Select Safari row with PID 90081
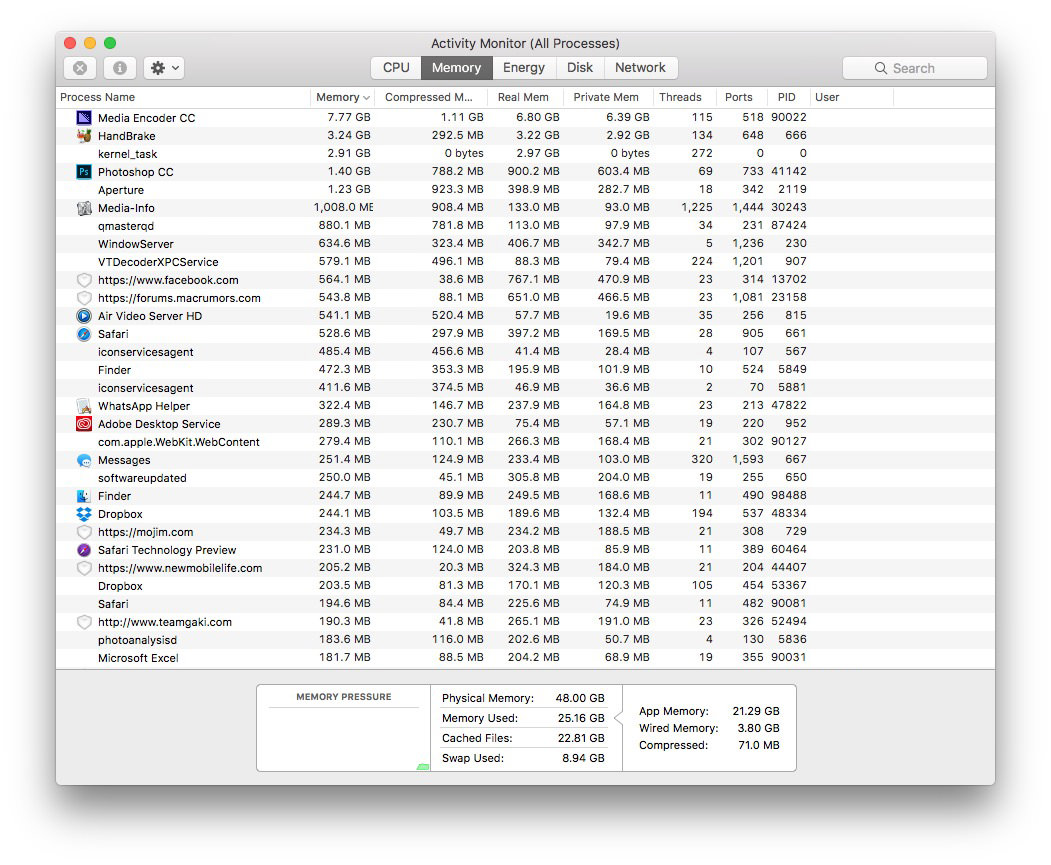This screenshot has height=865, width=1051. pos(525,604)
